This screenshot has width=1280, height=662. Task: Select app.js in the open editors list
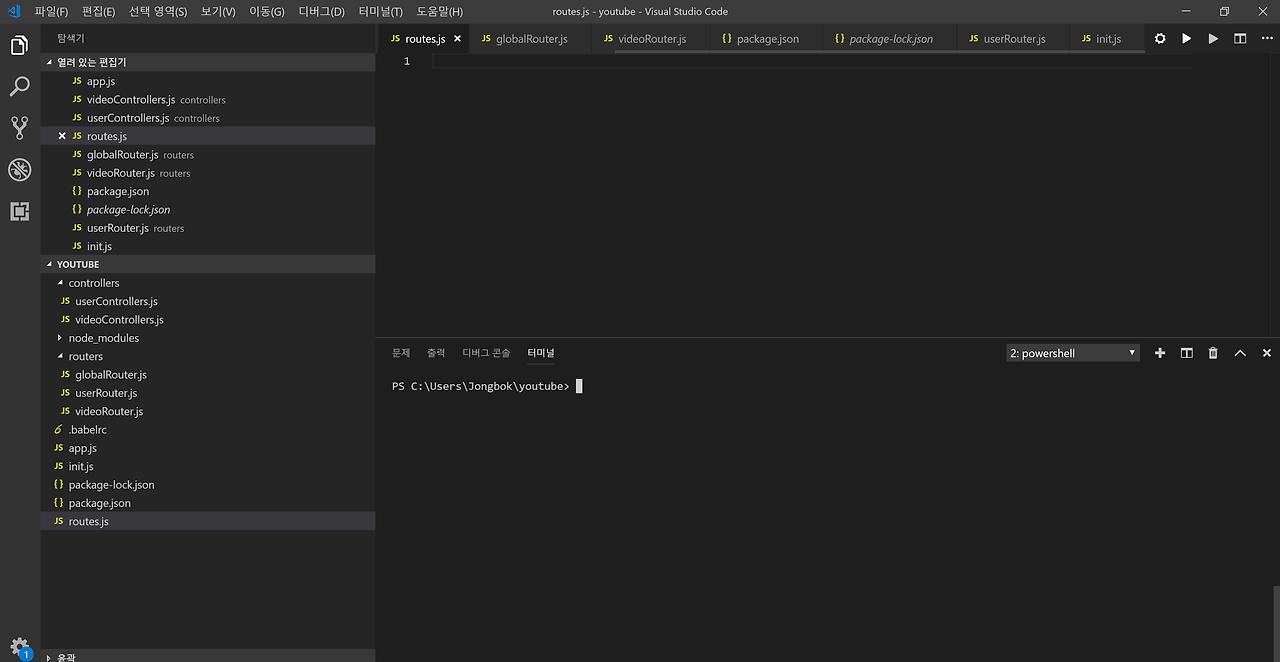208,81
